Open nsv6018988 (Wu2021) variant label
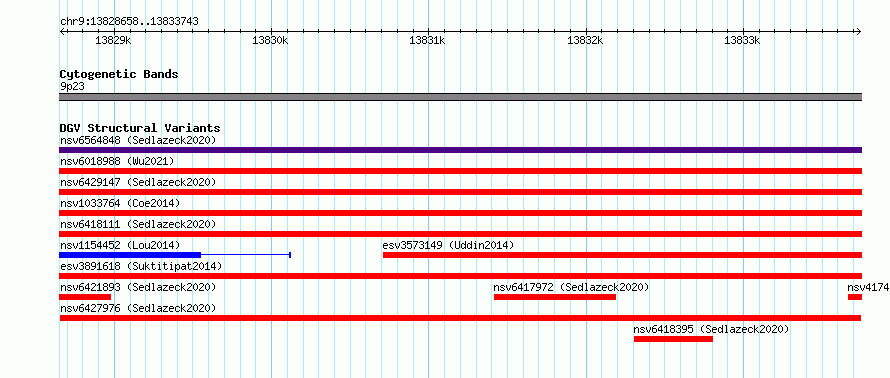The width and height of the screenshot is (890, 378). 117,161
